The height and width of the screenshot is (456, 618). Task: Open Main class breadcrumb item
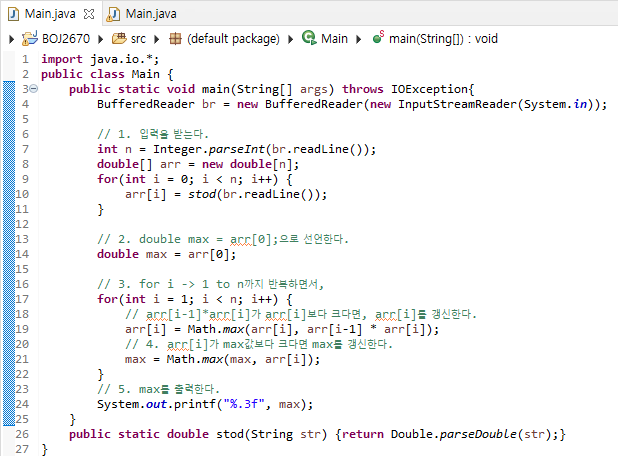tap(334, 39)
